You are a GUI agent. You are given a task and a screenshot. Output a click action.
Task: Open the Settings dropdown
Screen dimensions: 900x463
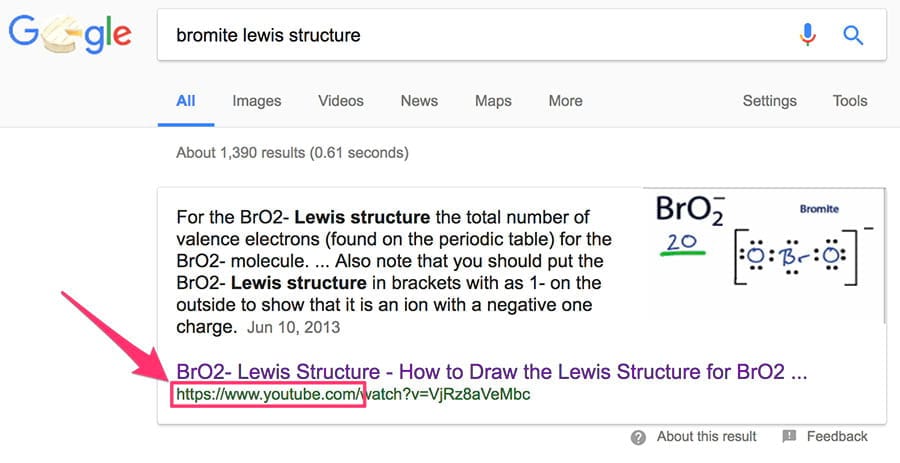[x=769, y=101]
